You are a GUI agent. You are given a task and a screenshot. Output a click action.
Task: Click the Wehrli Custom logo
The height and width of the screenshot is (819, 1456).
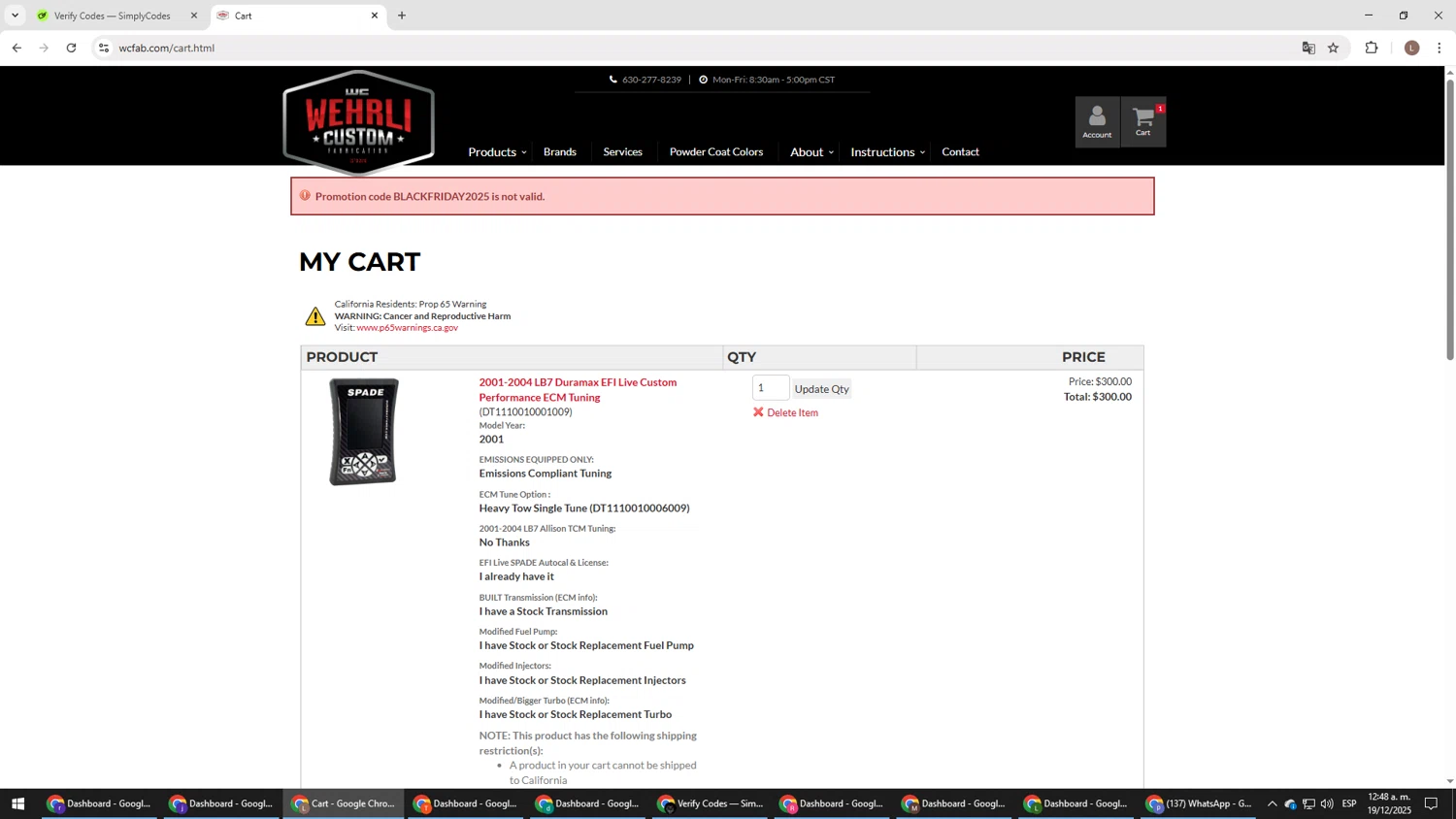click(358, 122)
